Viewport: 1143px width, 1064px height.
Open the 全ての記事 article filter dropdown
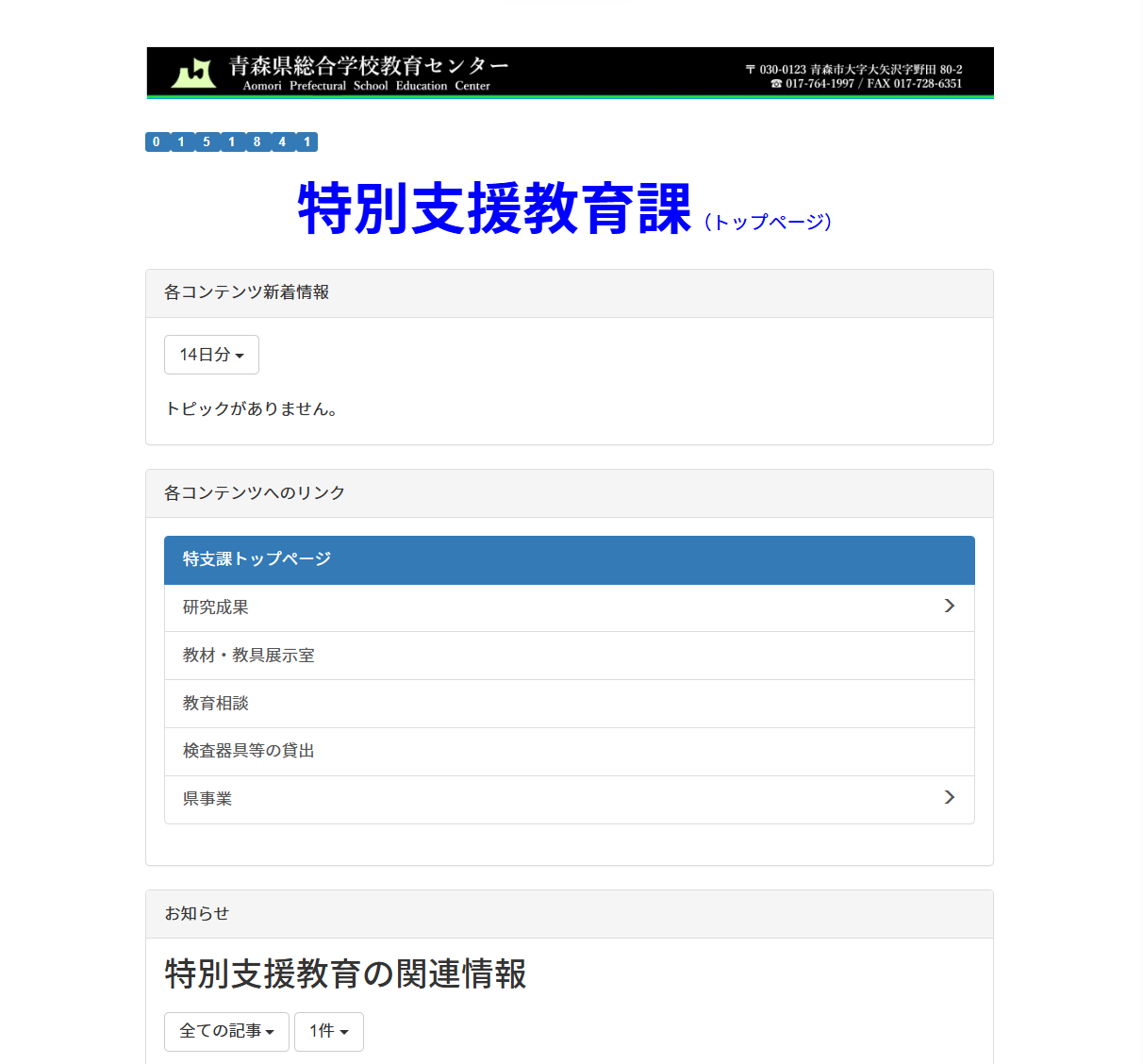coord(226,1031)
